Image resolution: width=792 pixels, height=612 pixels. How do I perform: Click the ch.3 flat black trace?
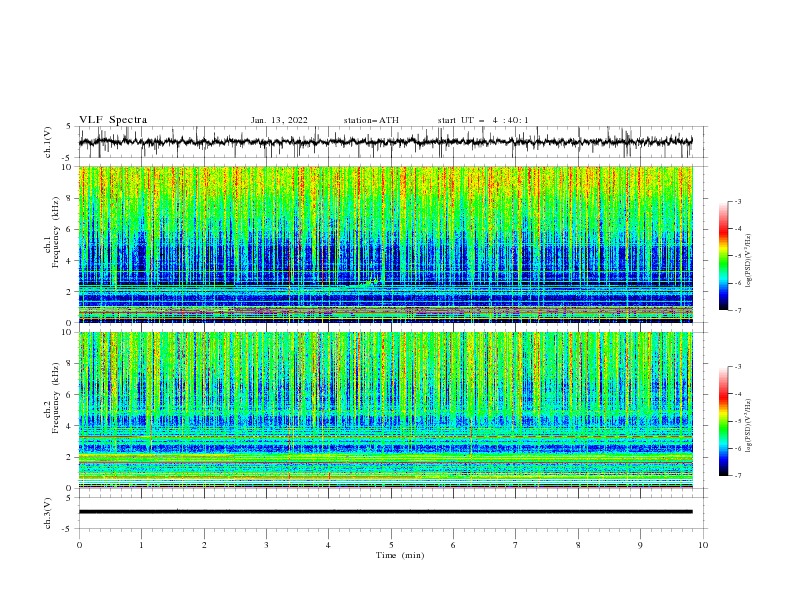click(385, 512)
